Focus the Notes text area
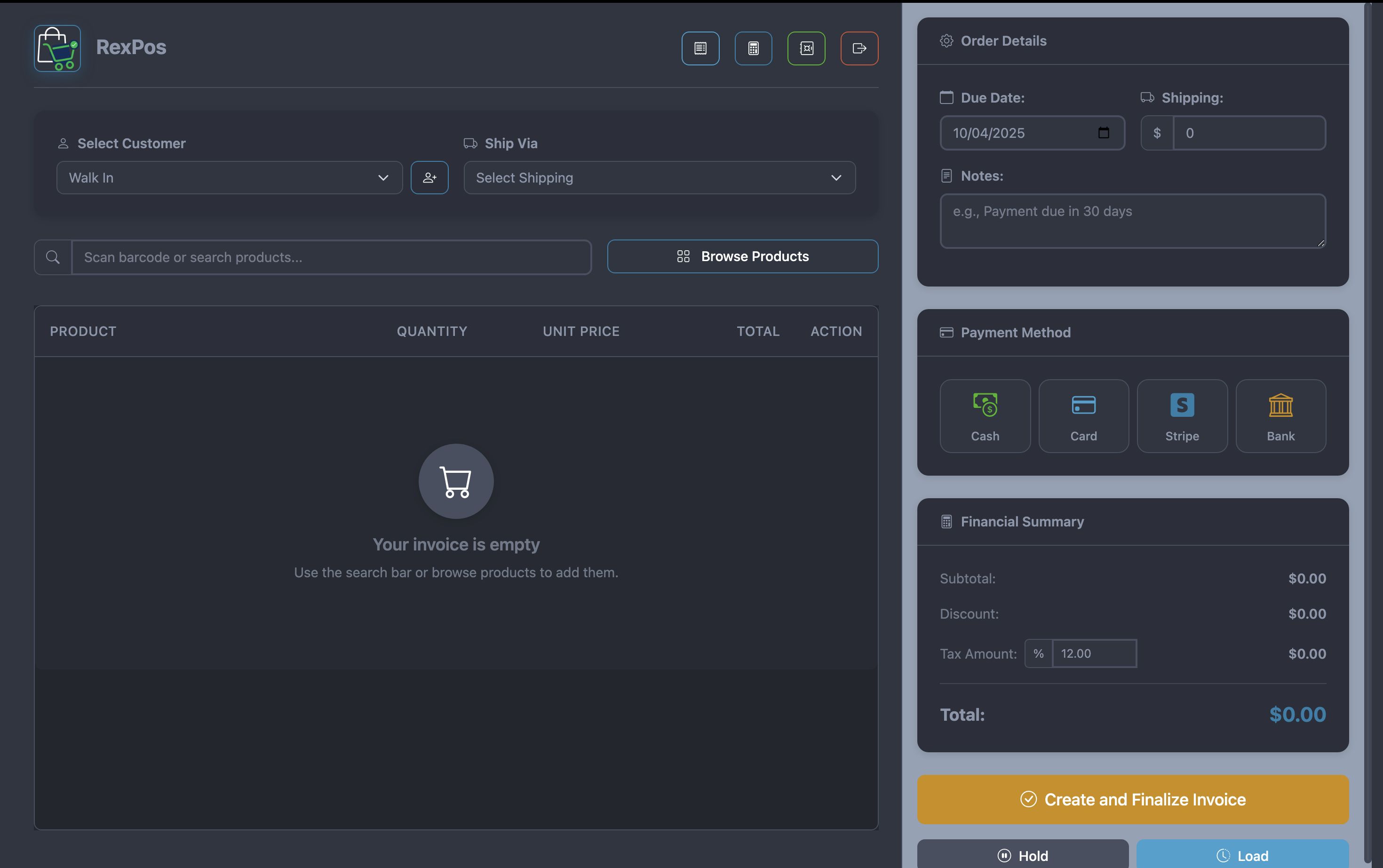Viewport: 1383px width, 868px height. (x=1132, y=221)
